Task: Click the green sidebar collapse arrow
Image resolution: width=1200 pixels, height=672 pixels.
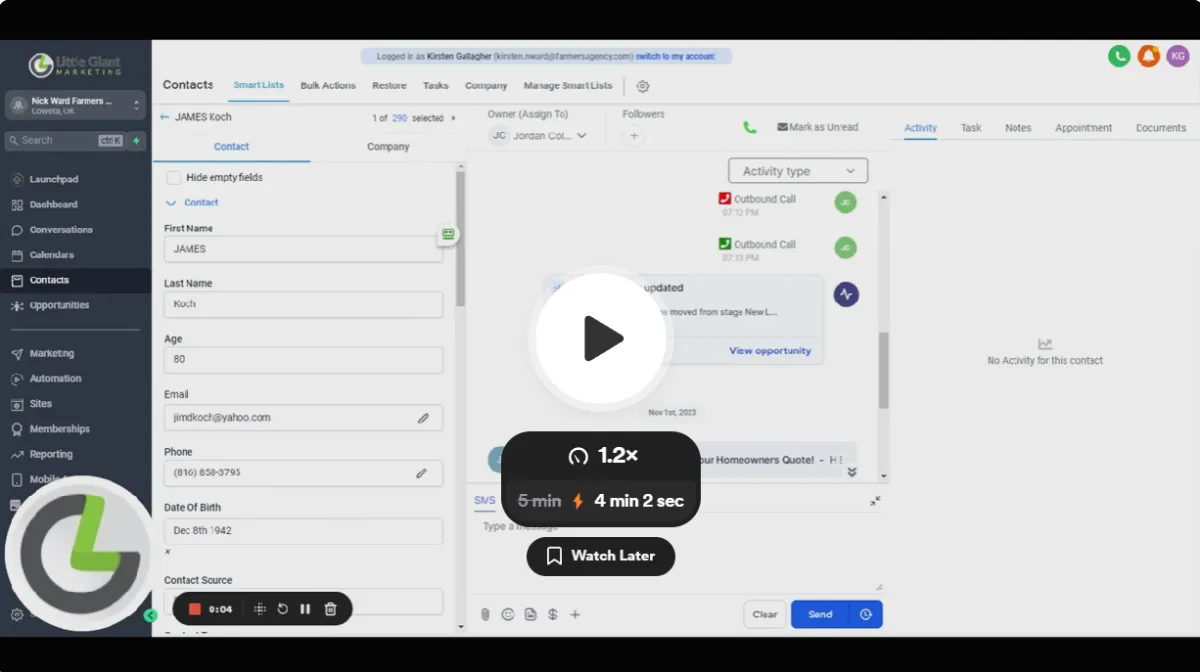Action: point(151,616)
